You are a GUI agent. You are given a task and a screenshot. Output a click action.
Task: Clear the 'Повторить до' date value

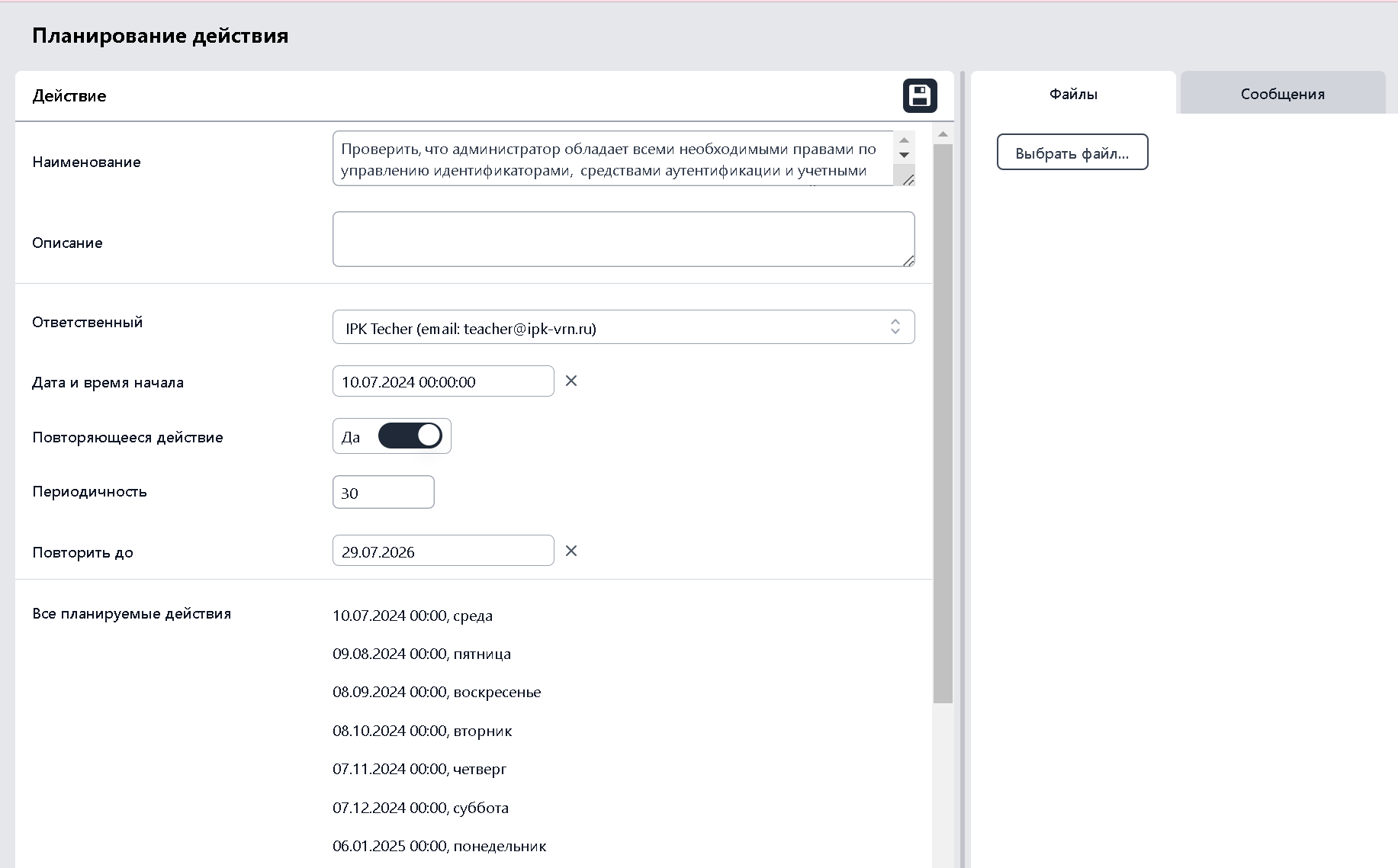click(x=571, y=551)
